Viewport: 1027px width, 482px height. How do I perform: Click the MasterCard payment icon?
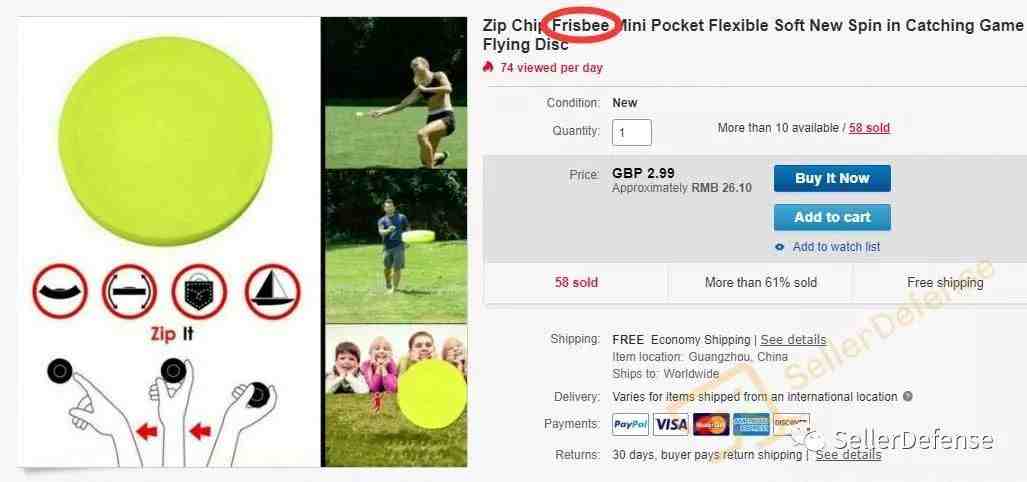[711, 424]
